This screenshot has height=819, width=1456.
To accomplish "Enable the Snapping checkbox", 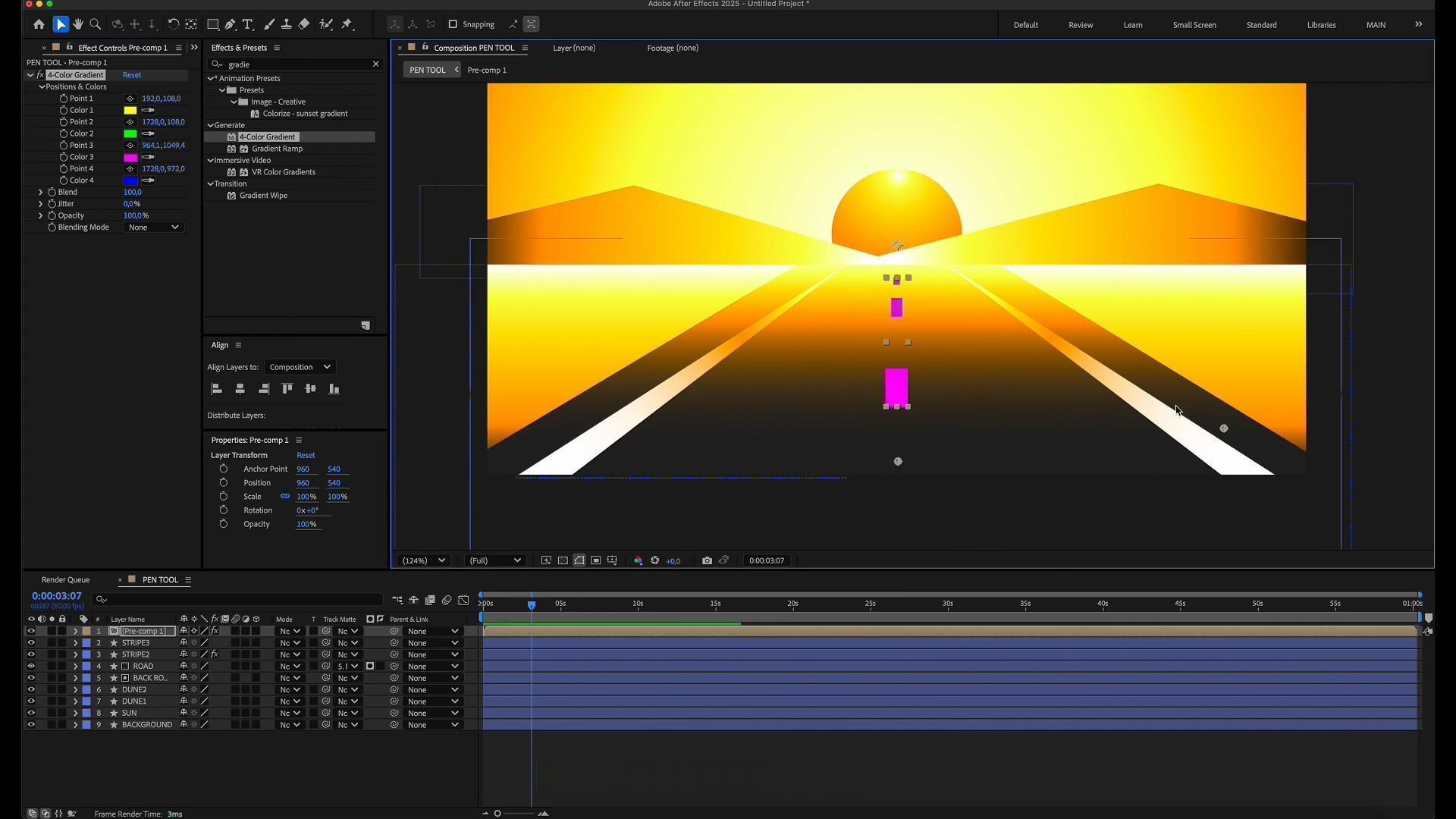I will pyautogui.click(x=453, y=24).
